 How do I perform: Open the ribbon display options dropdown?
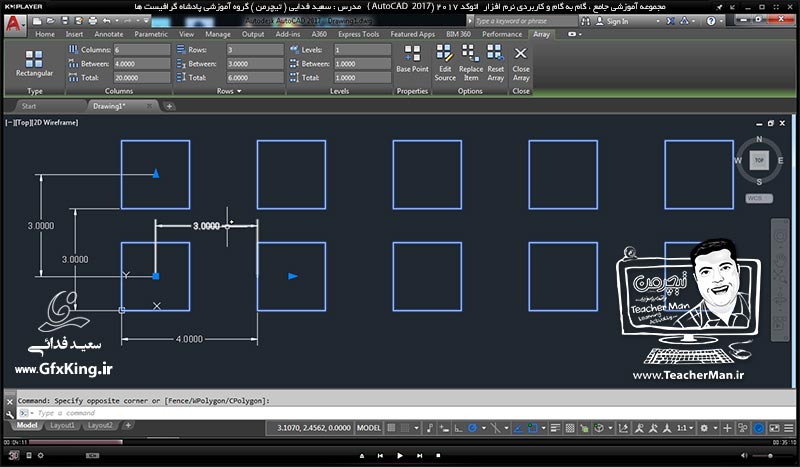pyautogui.click(x=574, y=34)
